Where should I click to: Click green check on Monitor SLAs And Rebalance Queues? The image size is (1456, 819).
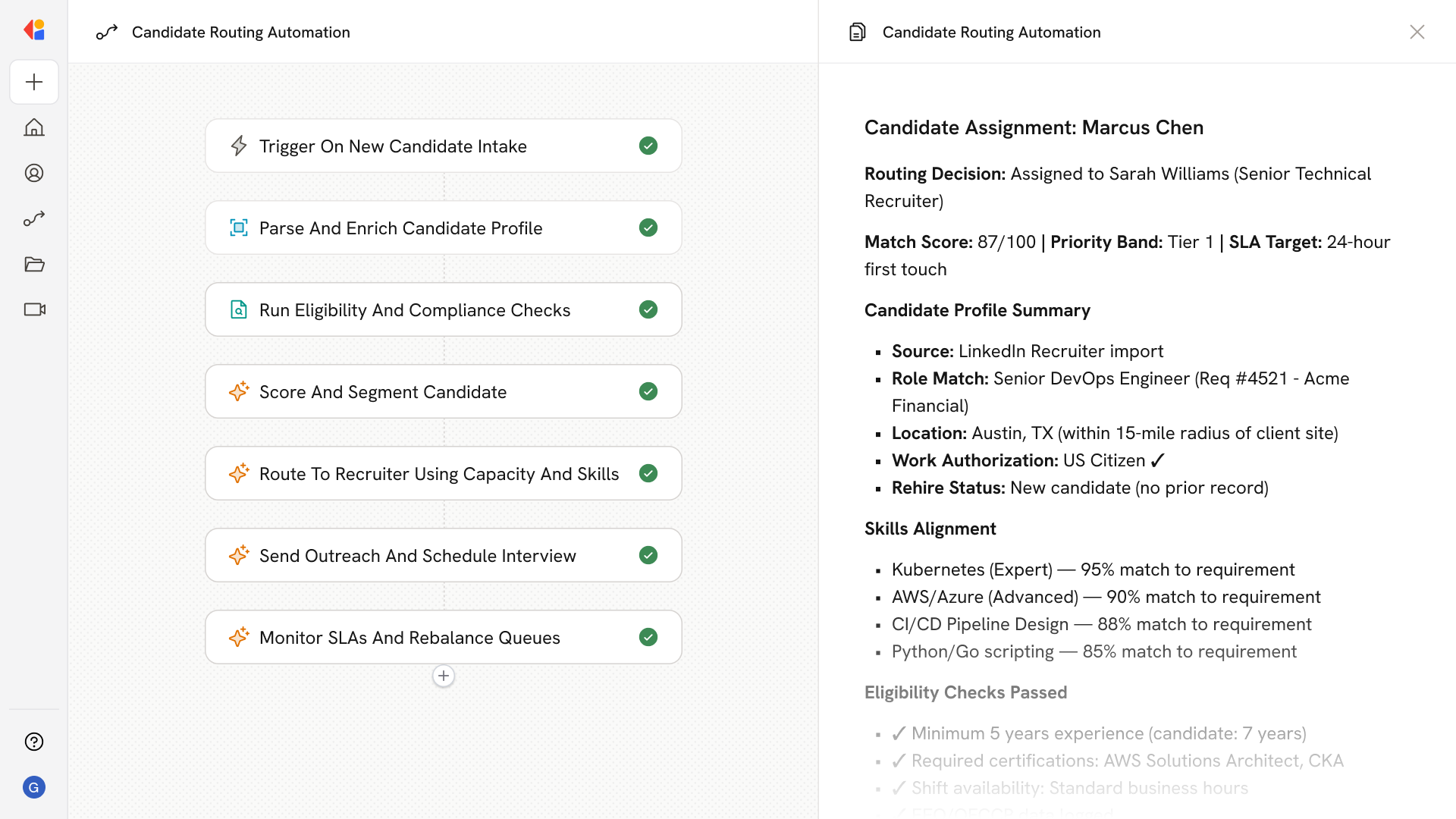[648, 637]
